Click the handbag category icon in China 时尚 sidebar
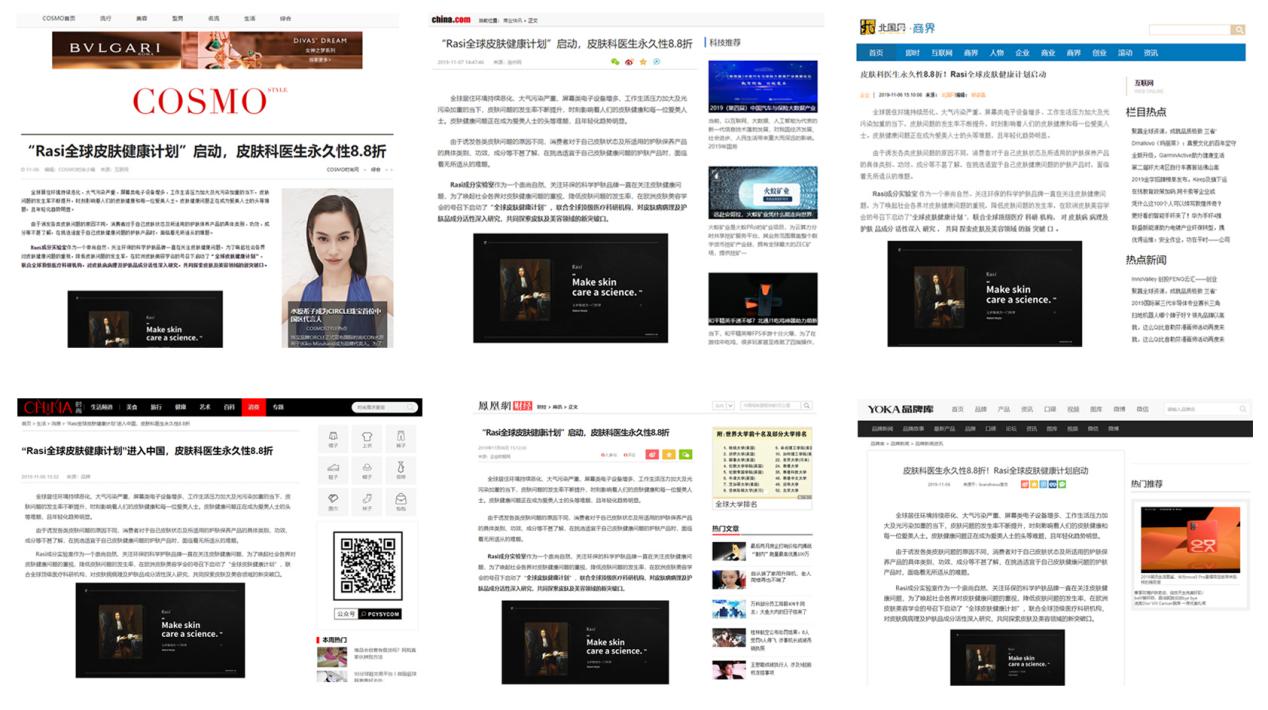Viewport: 1268px width, 710px height. tap(399, 500)
